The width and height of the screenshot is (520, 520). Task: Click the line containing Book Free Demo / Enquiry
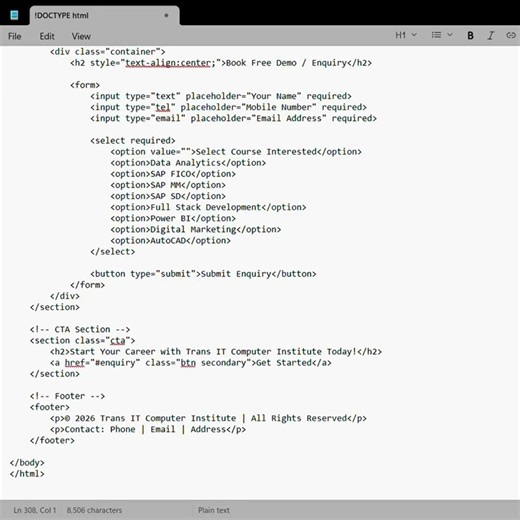221,63
